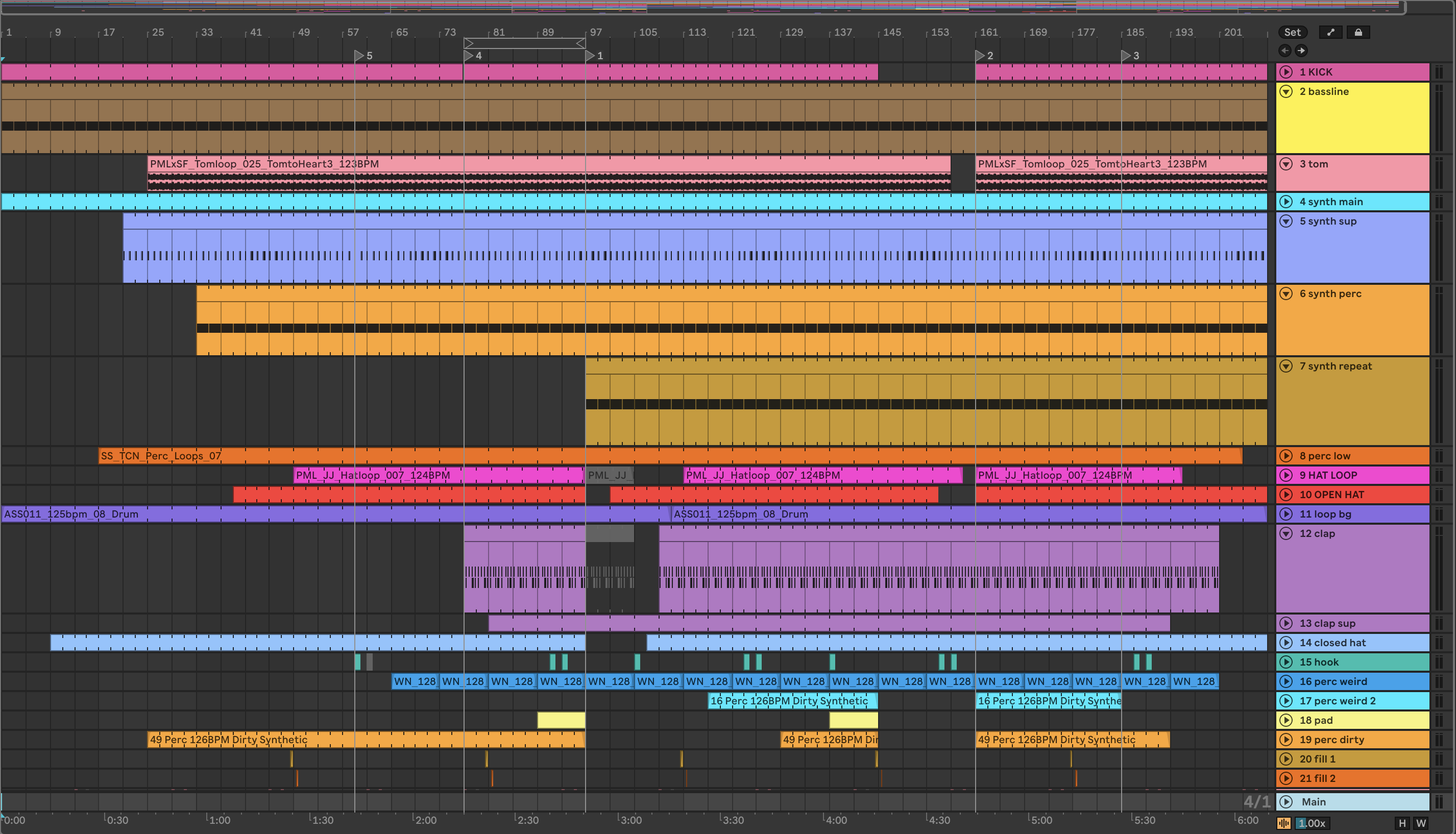Collapse the 12 clap track
Image resolution: width=1456 pixels, height=834 pixels.
click(1286, 533)
